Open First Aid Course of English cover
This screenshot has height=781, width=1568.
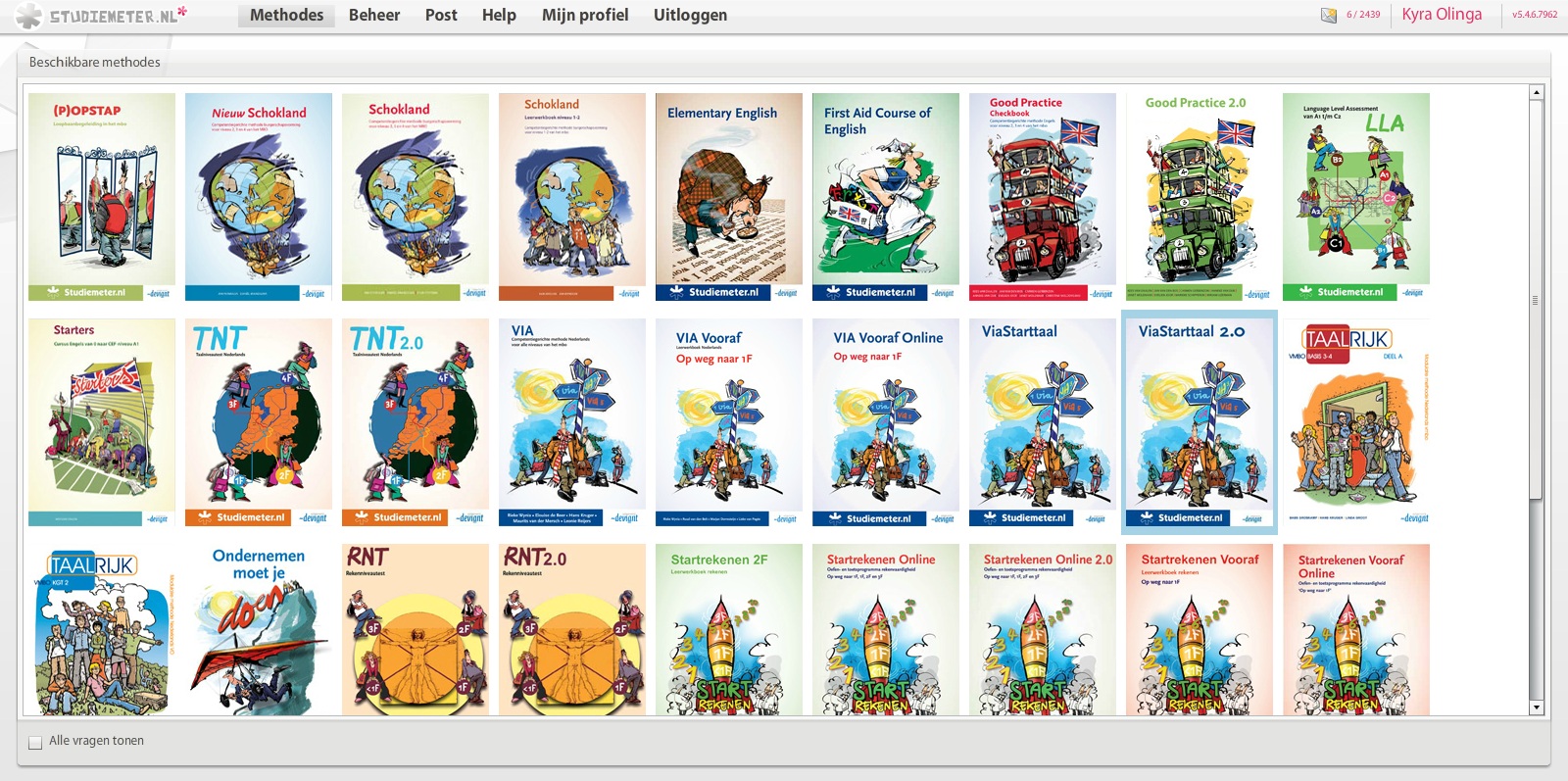coord(886,197)
